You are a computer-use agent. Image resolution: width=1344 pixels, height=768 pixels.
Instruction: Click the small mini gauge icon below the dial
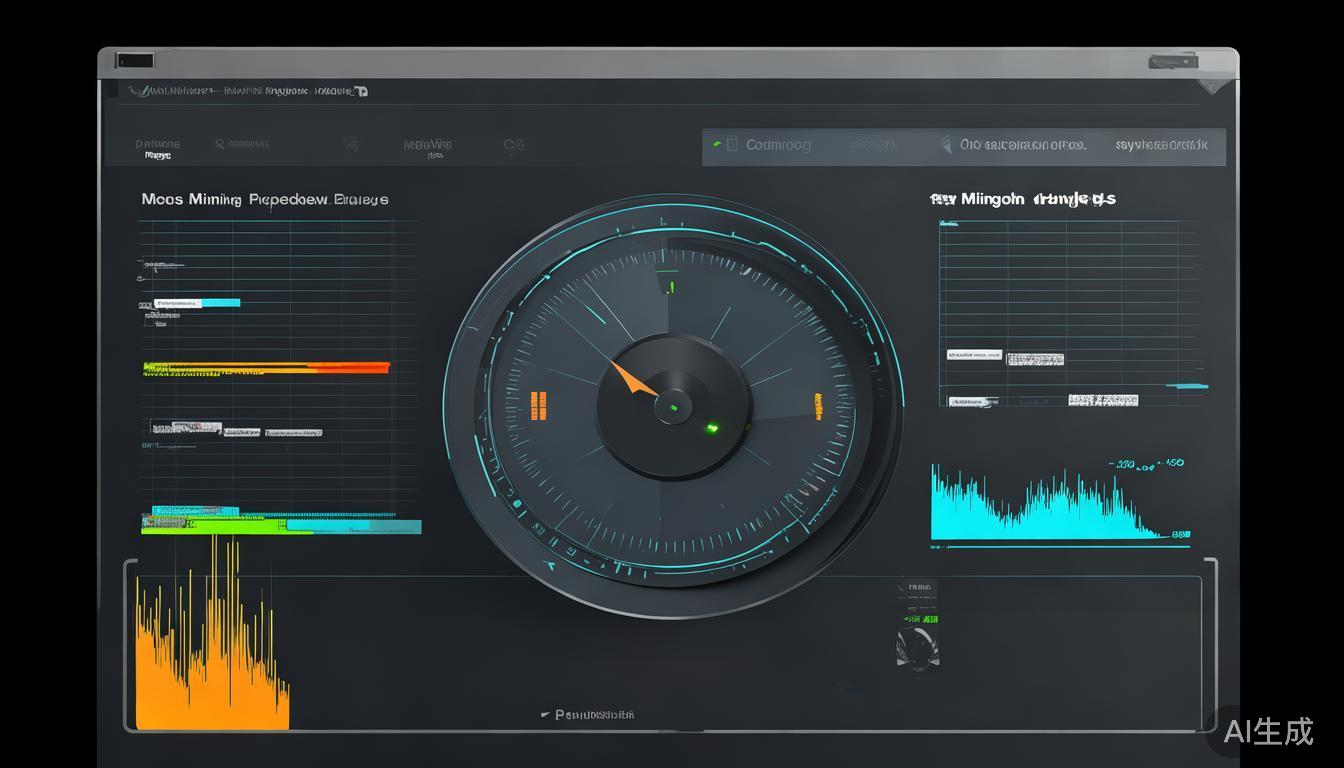tap(917, 648)
